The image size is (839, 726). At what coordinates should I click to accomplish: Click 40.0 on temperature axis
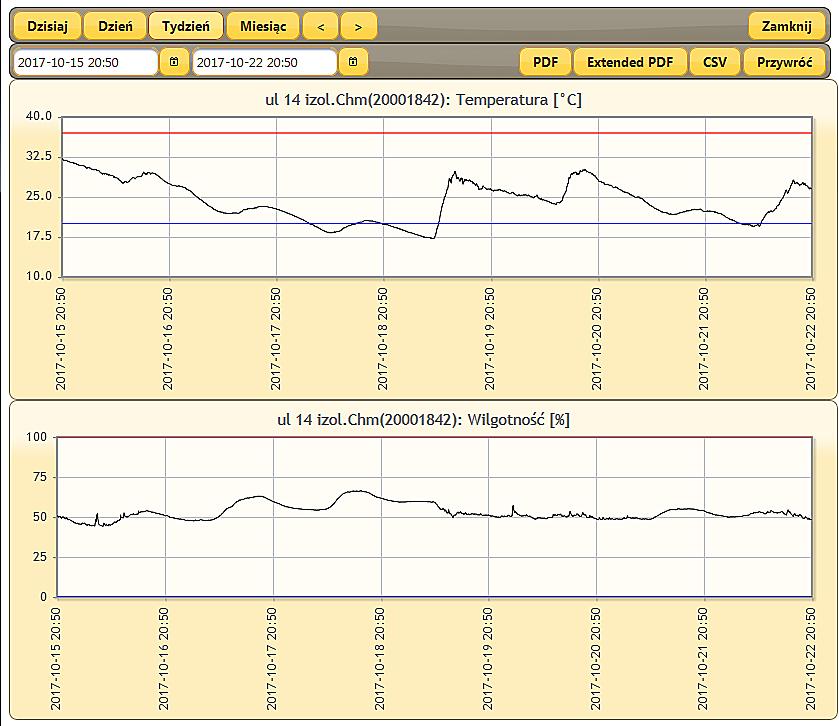pos(39,116)
